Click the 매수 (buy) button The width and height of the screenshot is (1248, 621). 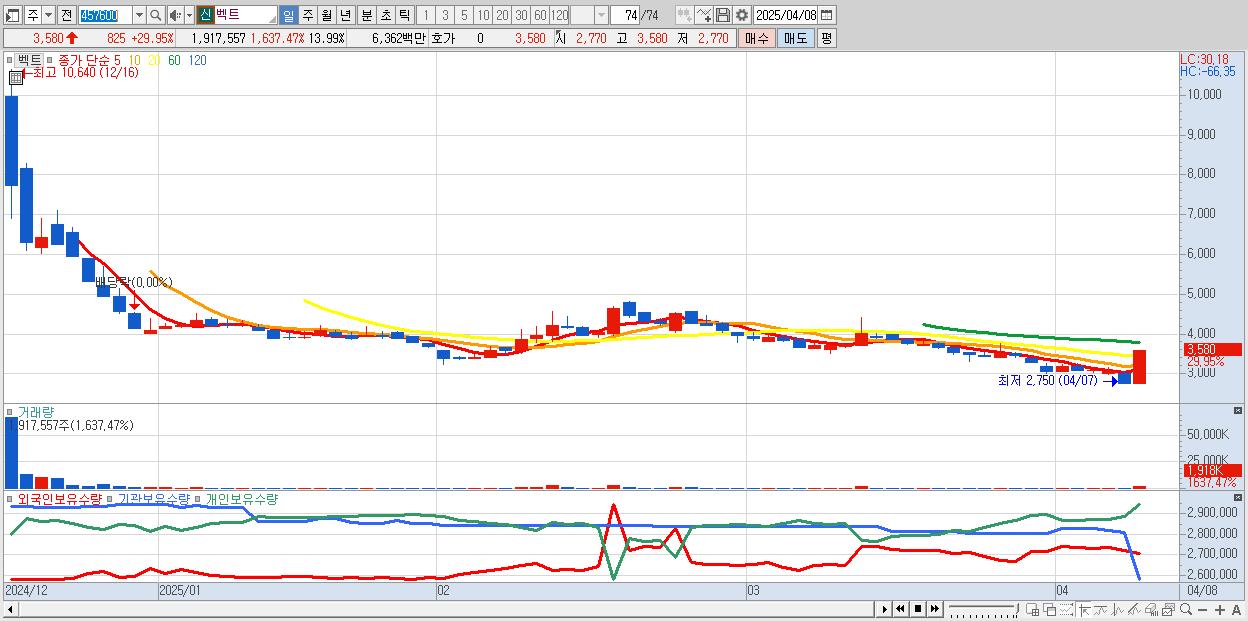click(x=757, y=38)
